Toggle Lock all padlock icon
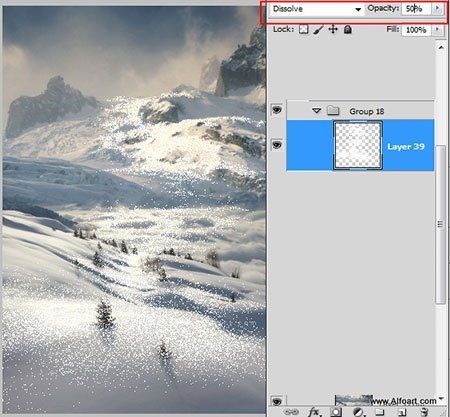Screen dimensions: 450x417 tap(348, 30)
